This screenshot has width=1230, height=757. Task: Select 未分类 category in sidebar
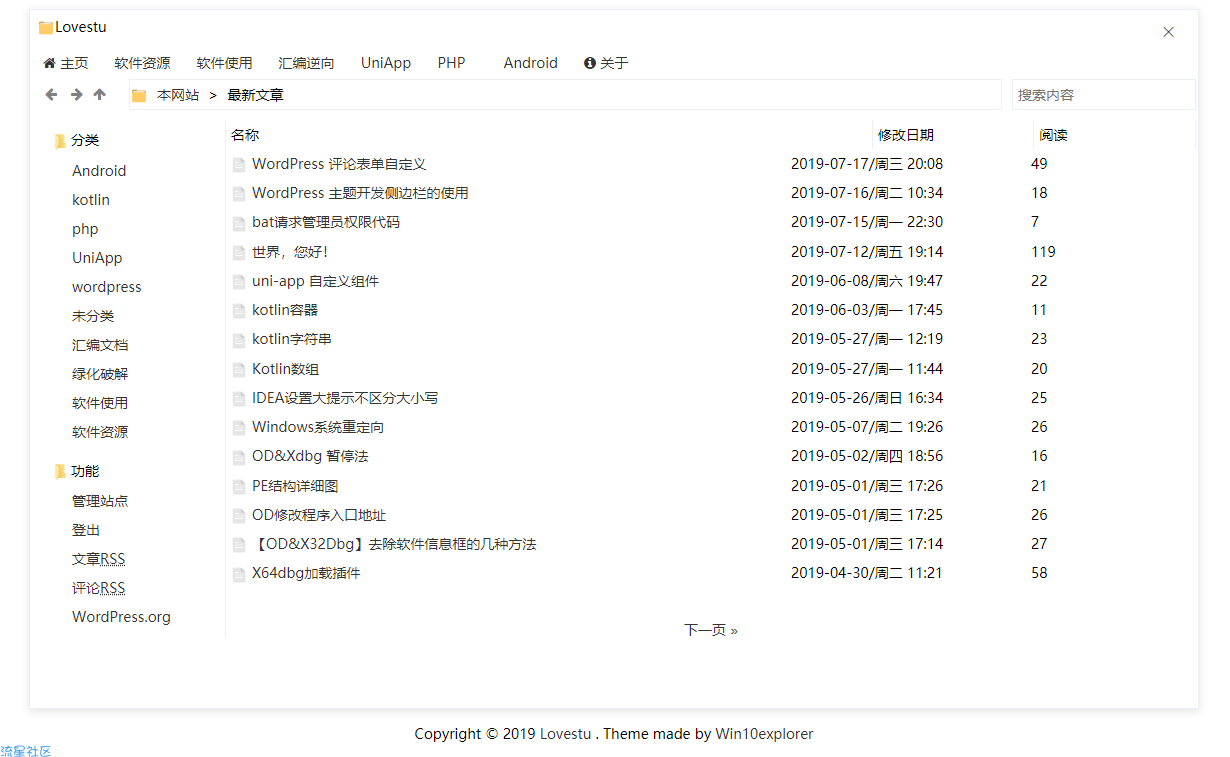point(93,316)
